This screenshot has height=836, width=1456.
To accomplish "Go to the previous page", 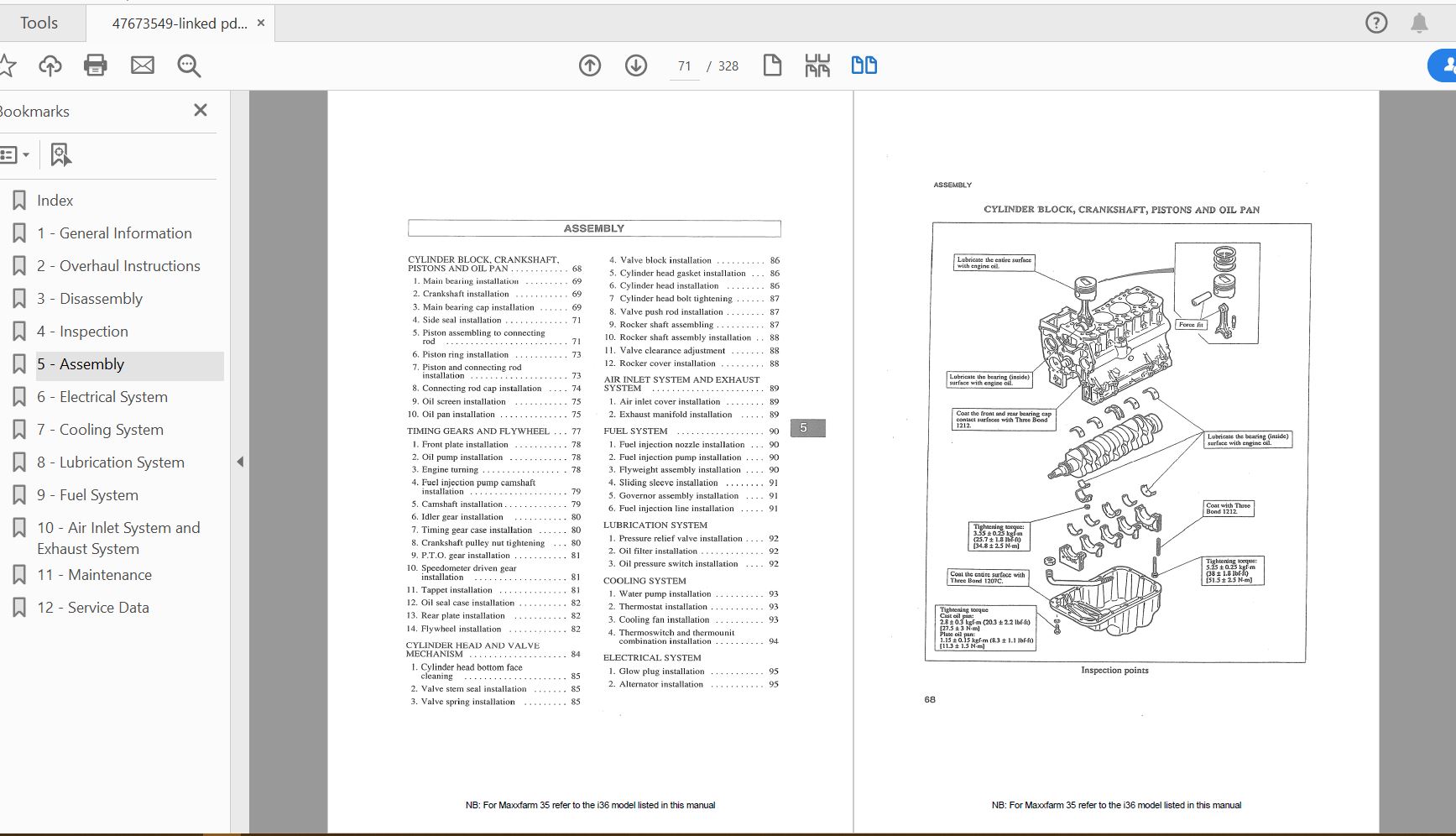I will 590,65.
